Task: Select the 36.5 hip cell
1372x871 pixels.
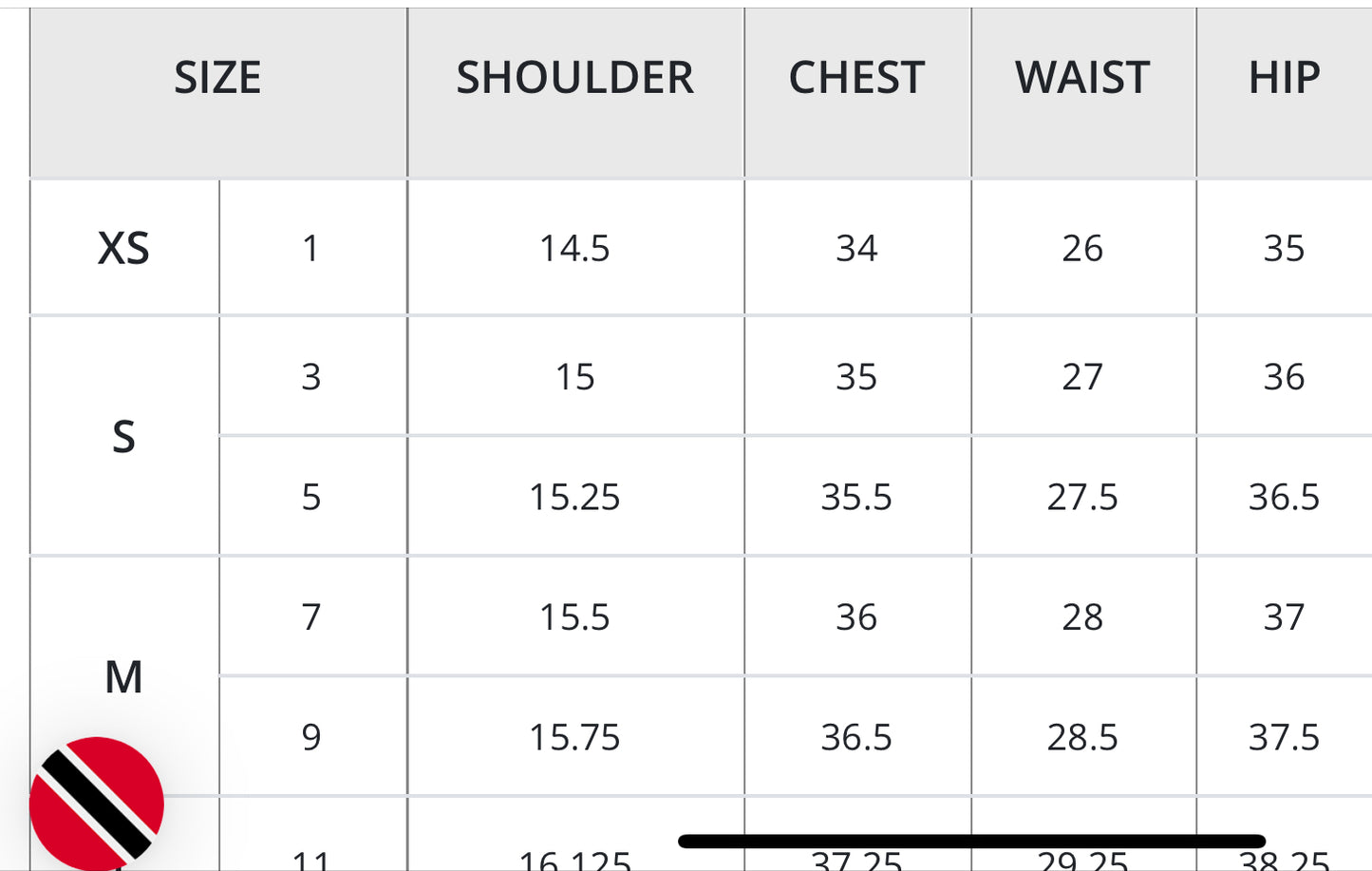Action: [x=1284, y=497]
